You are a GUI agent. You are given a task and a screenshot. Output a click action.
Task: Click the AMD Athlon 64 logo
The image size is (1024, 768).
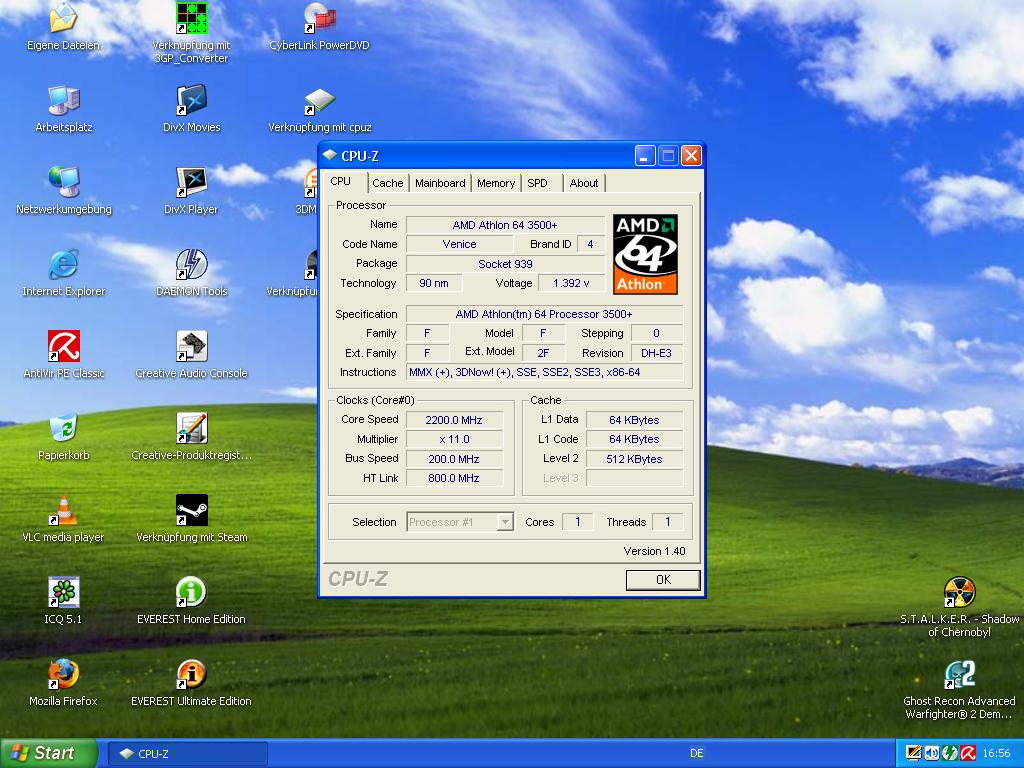[x=645, y=254]
